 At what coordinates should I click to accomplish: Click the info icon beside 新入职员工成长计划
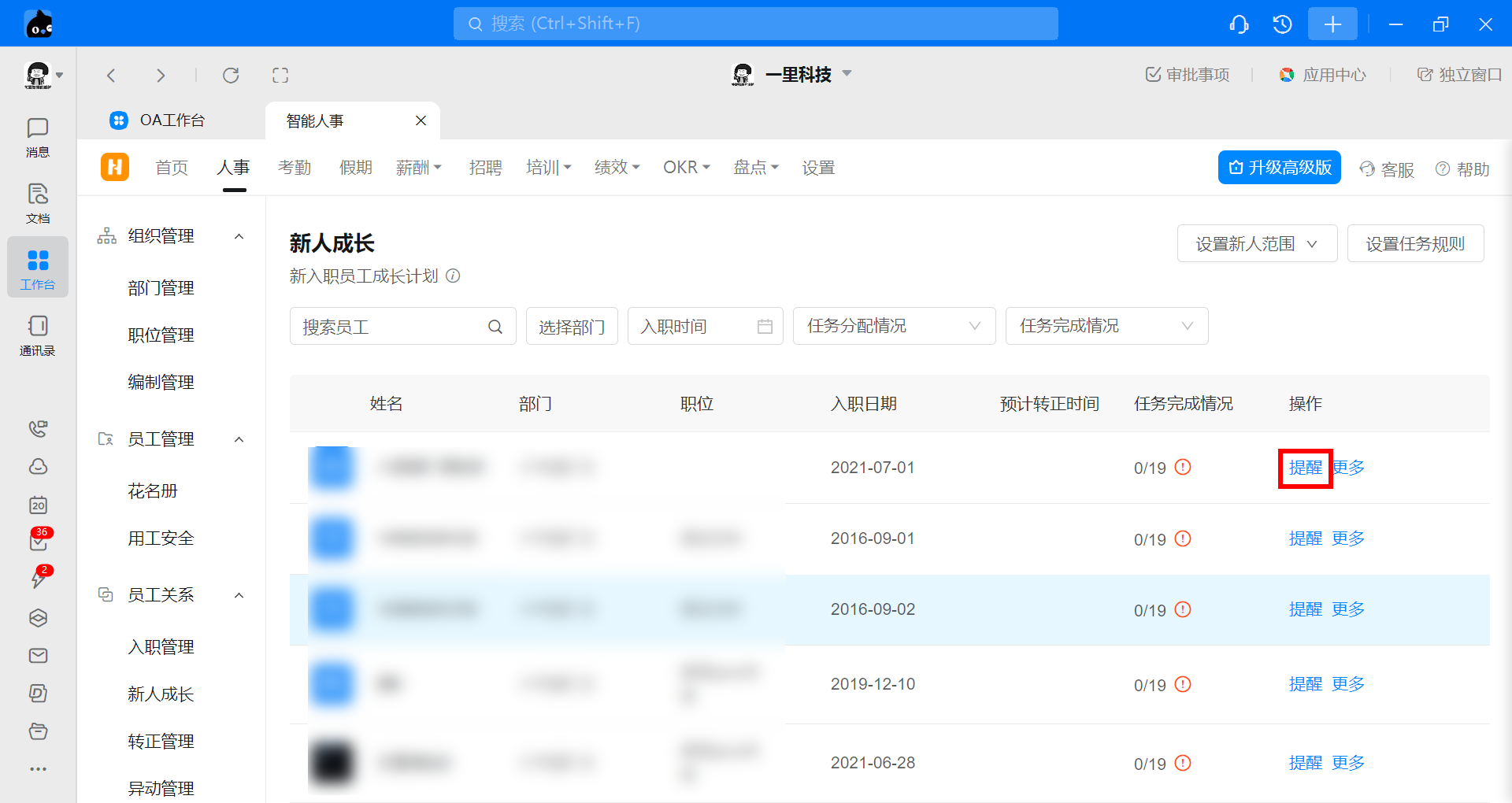(453, 276)
